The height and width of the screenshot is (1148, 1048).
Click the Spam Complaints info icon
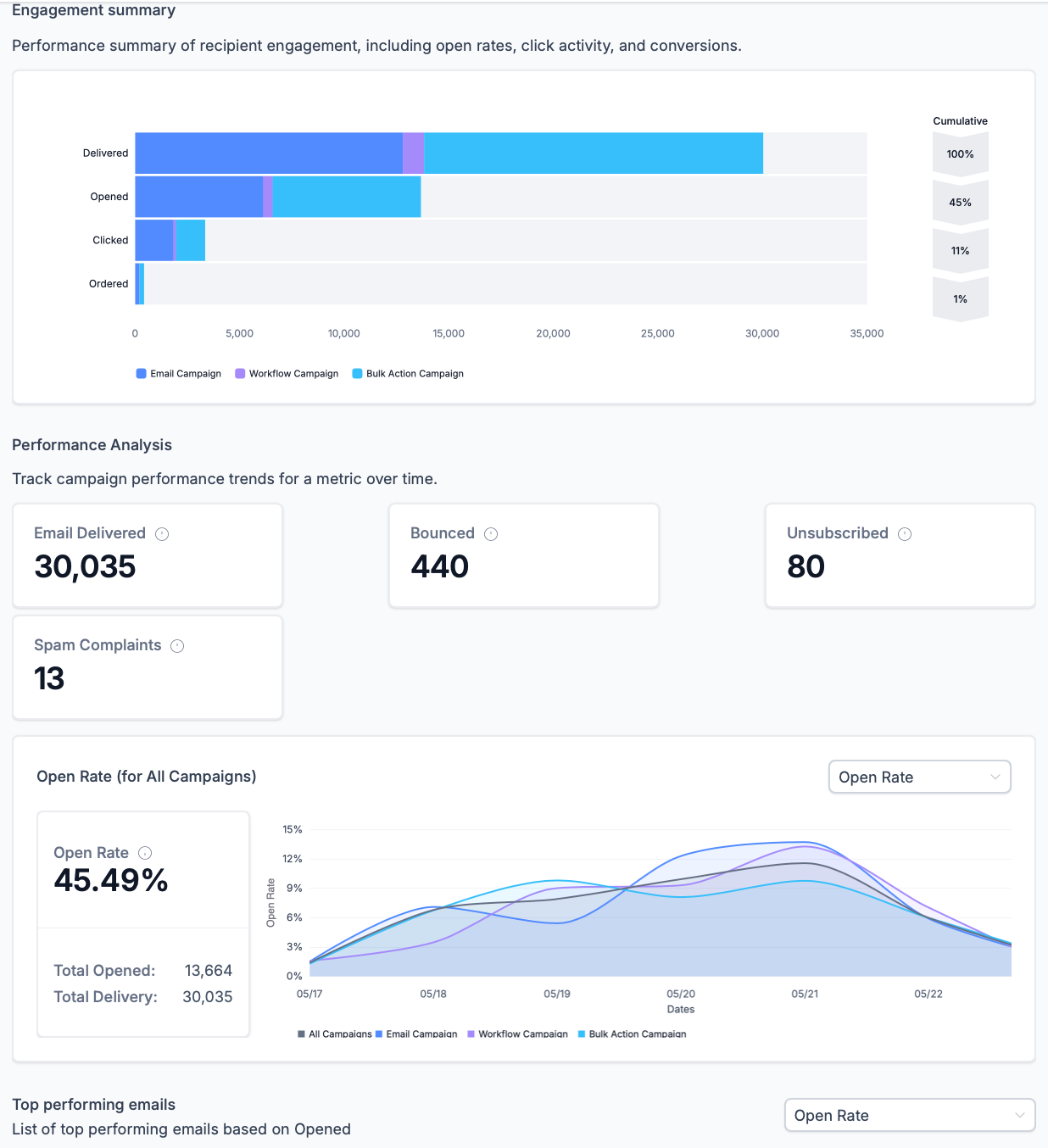pyautogui.click(x=177, y=646)
